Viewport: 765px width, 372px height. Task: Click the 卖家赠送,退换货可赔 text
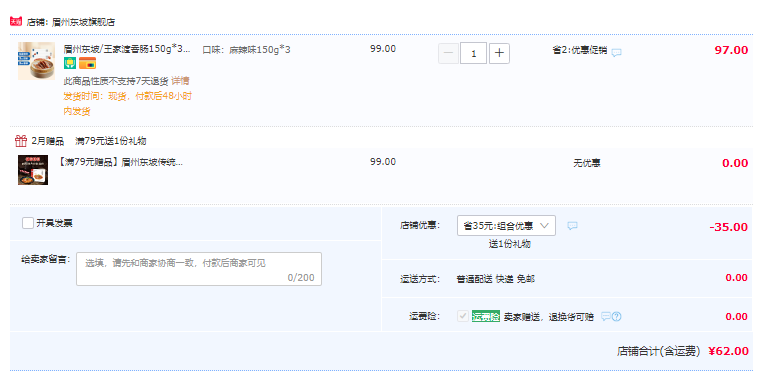click(x=549, y=317)
